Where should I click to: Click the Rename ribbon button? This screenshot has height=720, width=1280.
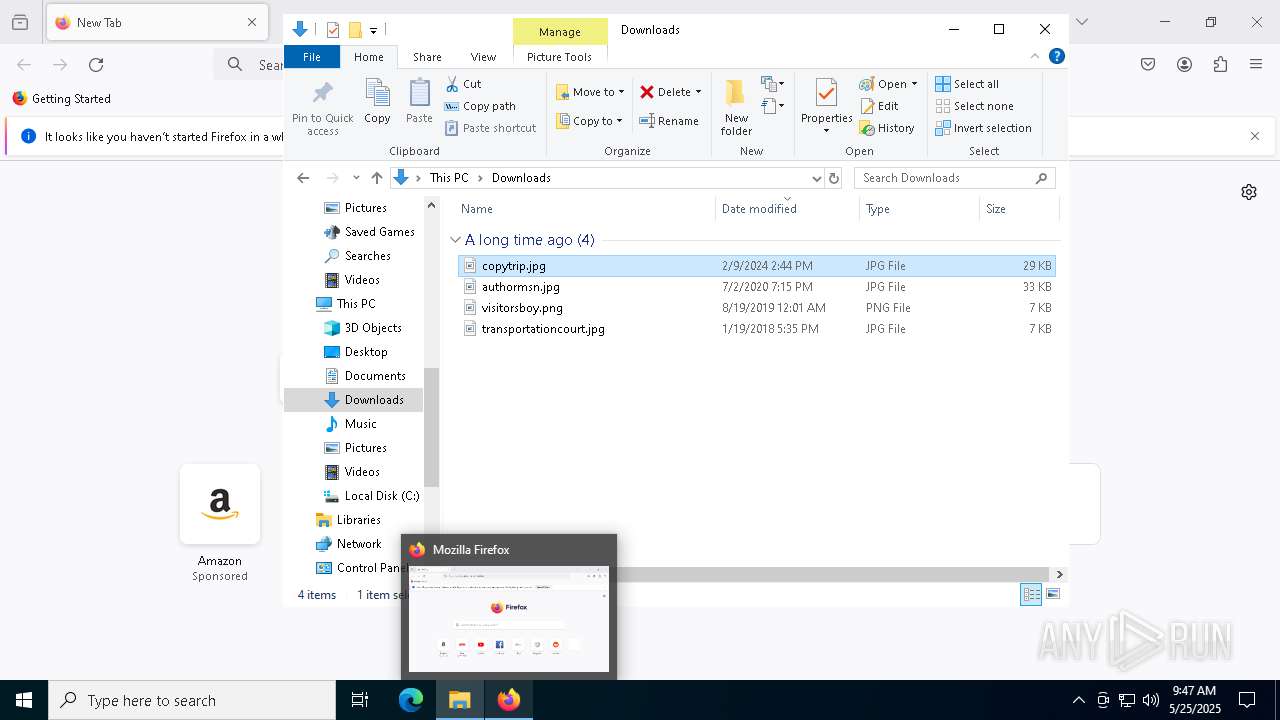point(669,121)
